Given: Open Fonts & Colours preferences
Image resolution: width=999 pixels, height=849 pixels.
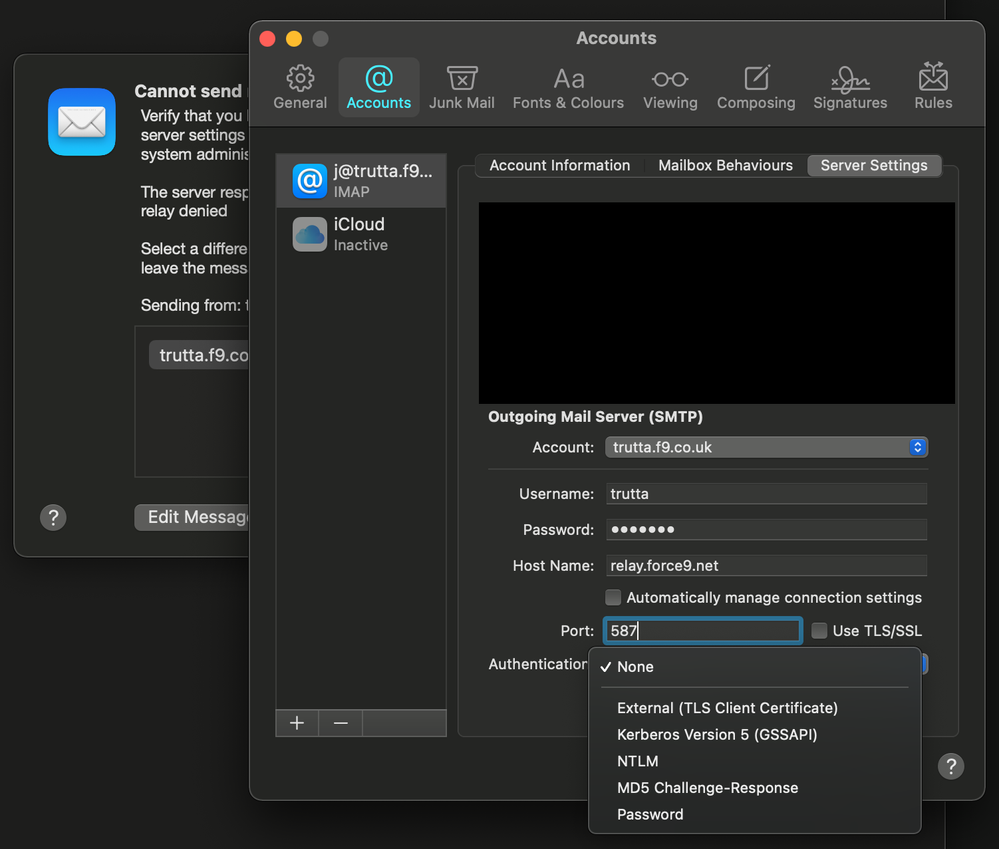Looking at the screenshot, I should [568, 87].
